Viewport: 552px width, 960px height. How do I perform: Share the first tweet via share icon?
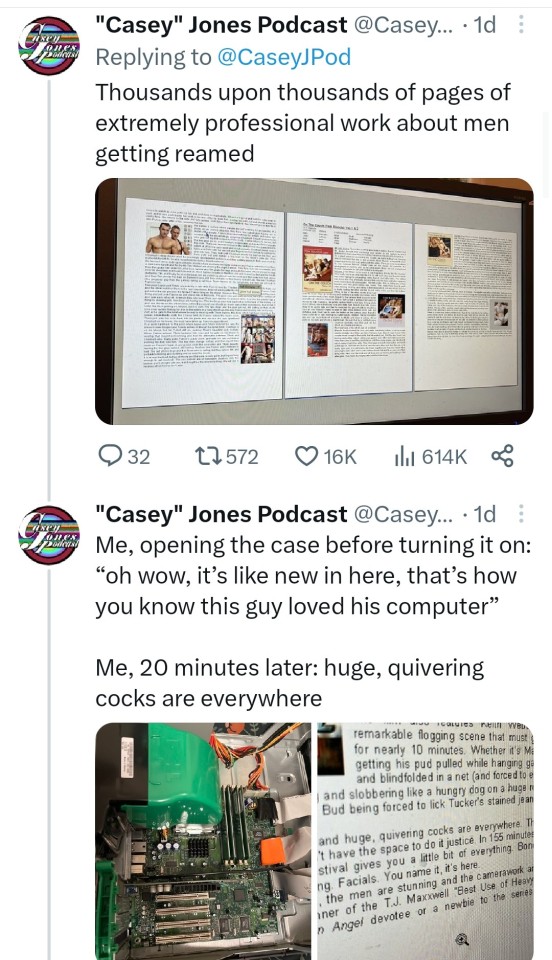coord(502,456)
